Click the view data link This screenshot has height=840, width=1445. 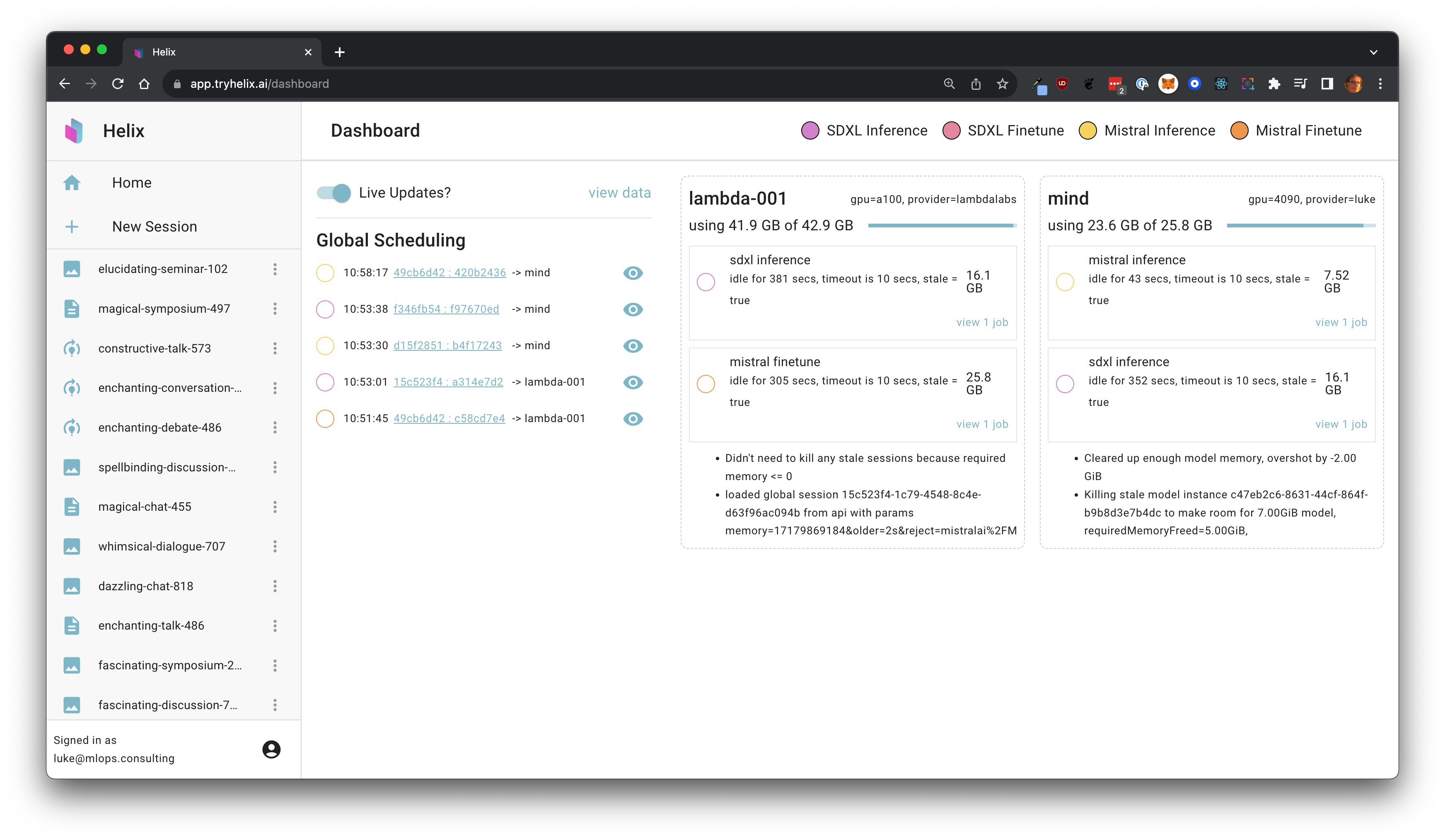click(x=618, y=193)
